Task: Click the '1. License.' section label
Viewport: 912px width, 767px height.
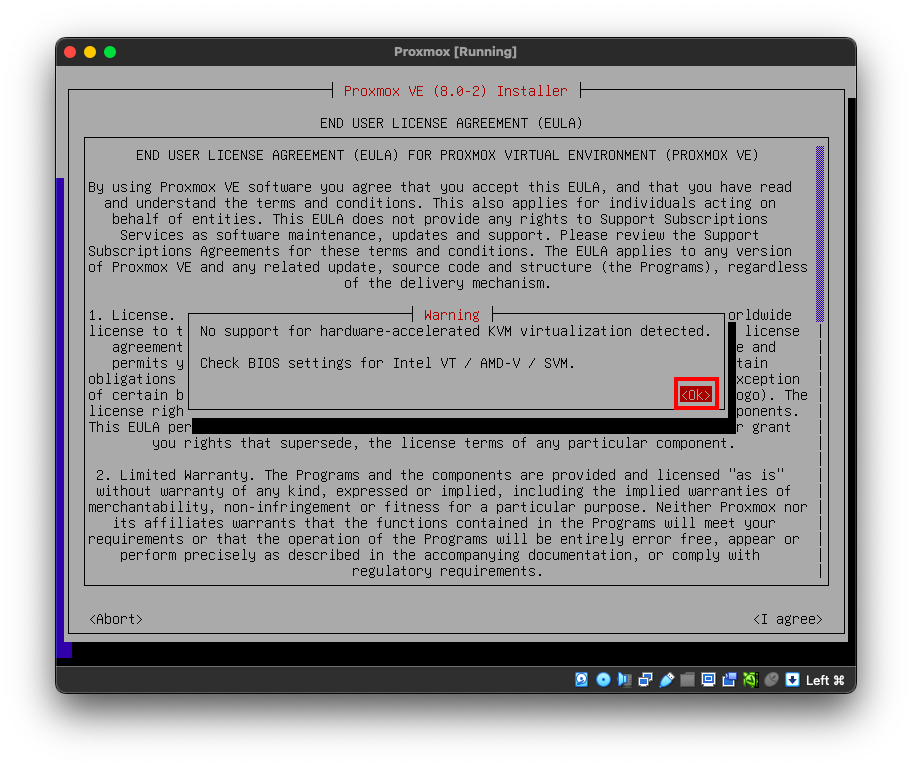Action: tap(131, 315)
